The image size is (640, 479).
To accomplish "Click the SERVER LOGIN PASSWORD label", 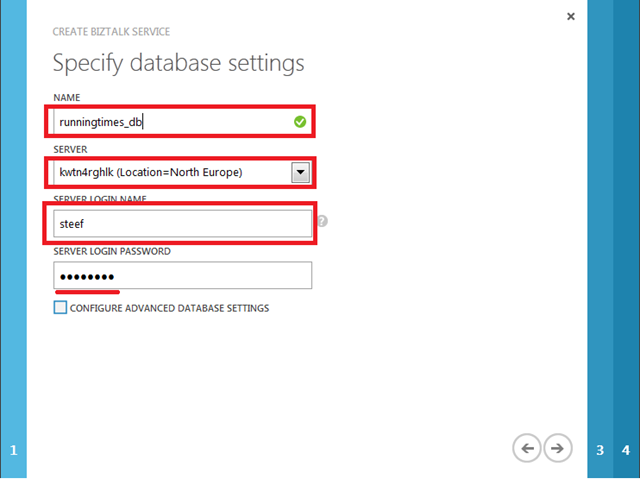I will coord(112,251).
